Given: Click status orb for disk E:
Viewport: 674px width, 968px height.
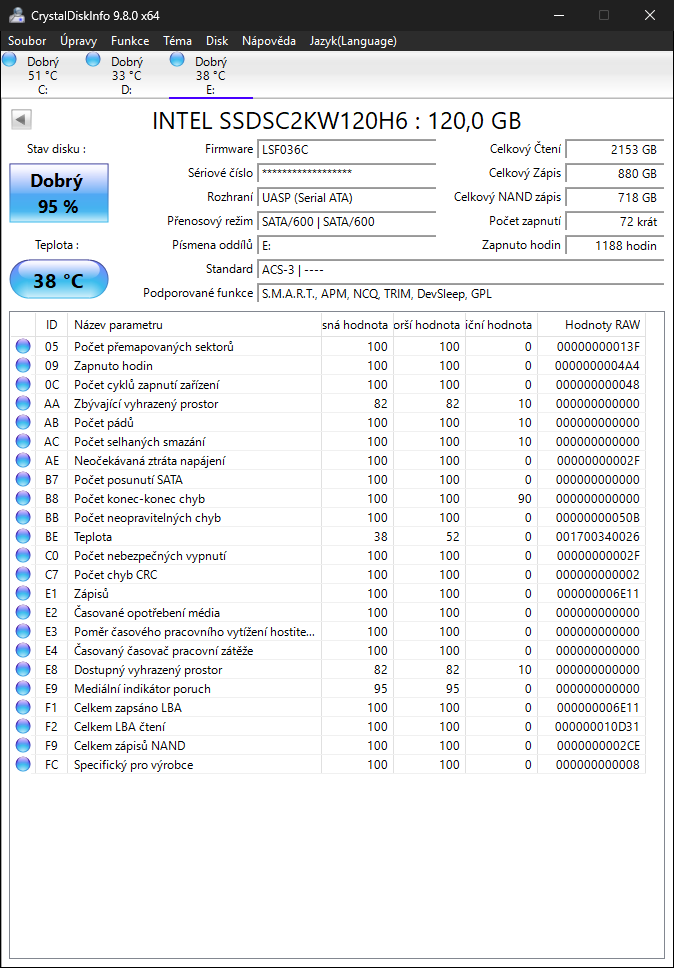Looking at the screenshot, I should click(x=177, y=60).
